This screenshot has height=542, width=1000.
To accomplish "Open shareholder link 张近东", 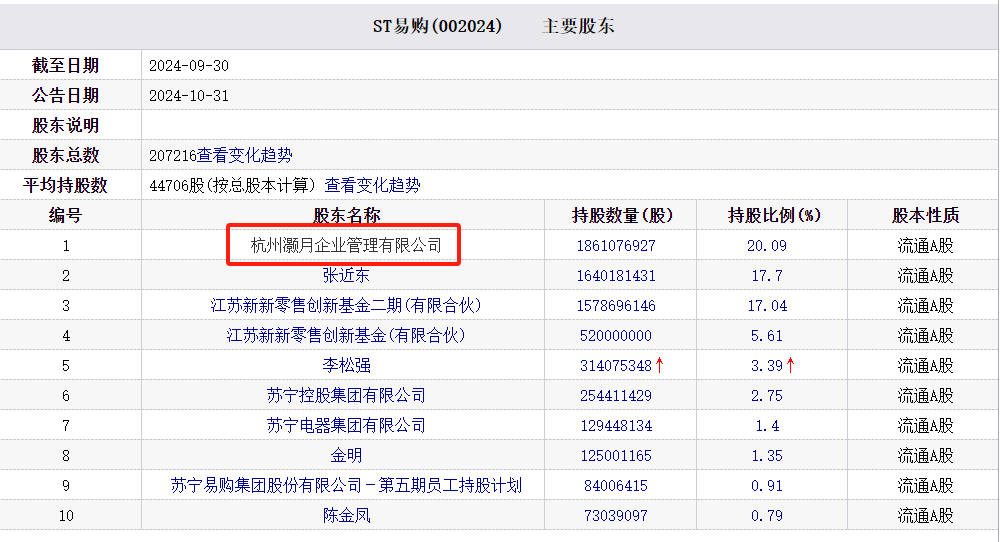I will pyautogui.click(x=346, y=275).
